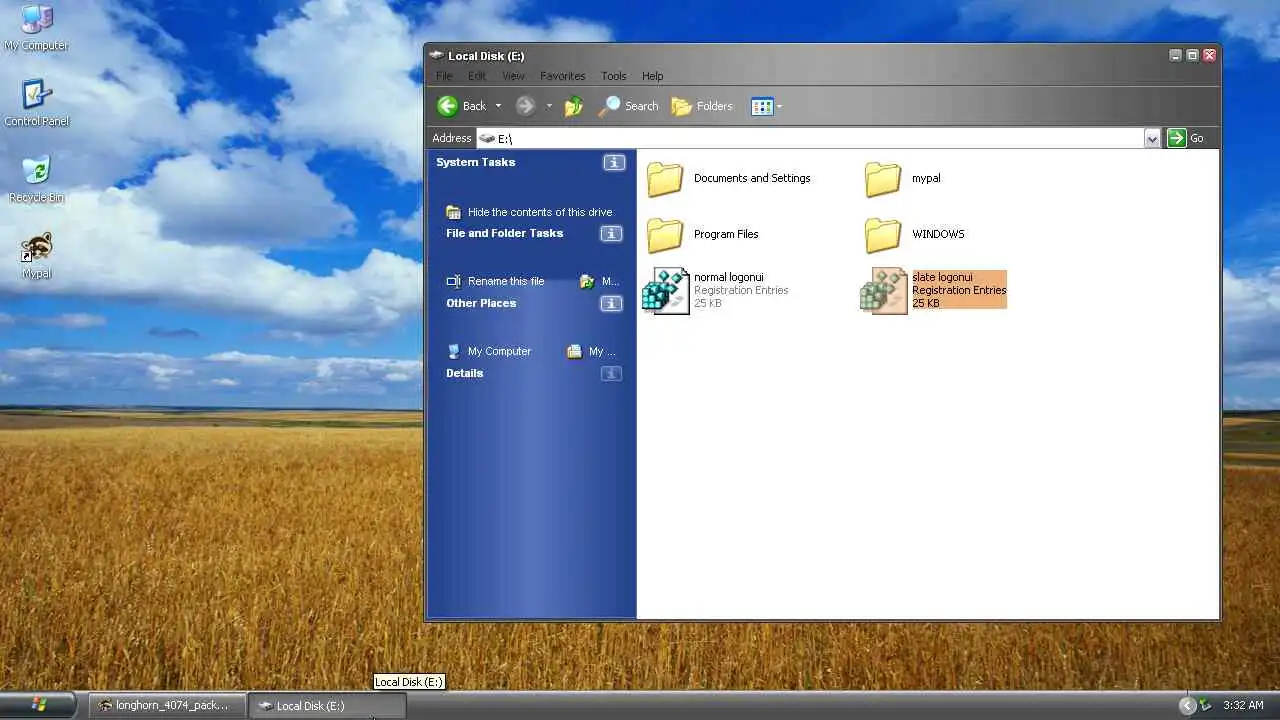Select the mypal folder icon
1280x720 pixels.
pyautogui.click(x=883, y=179)
